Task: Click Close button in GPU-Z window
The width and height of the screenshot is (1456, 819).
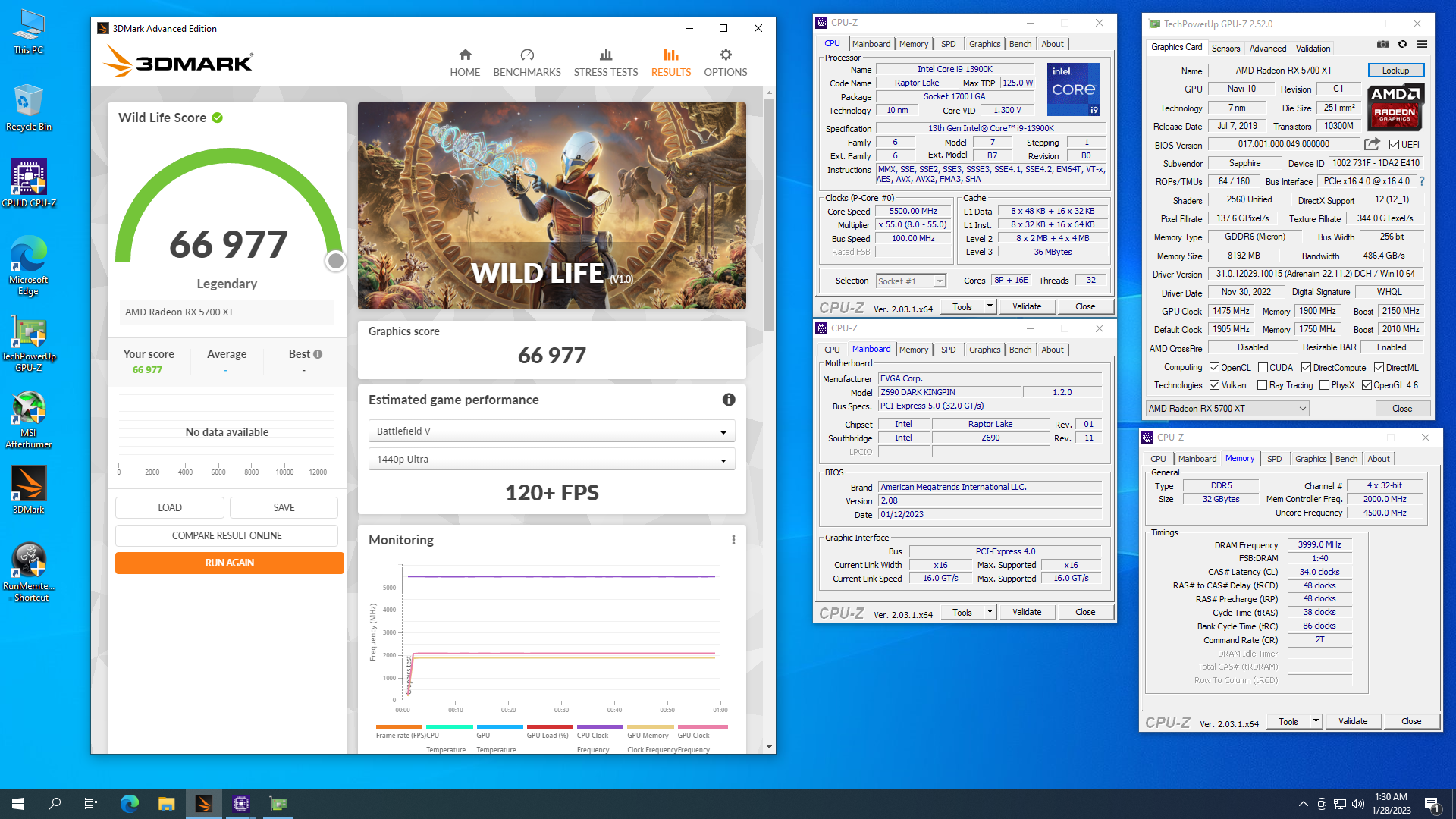Action: tap(1402, 408)
